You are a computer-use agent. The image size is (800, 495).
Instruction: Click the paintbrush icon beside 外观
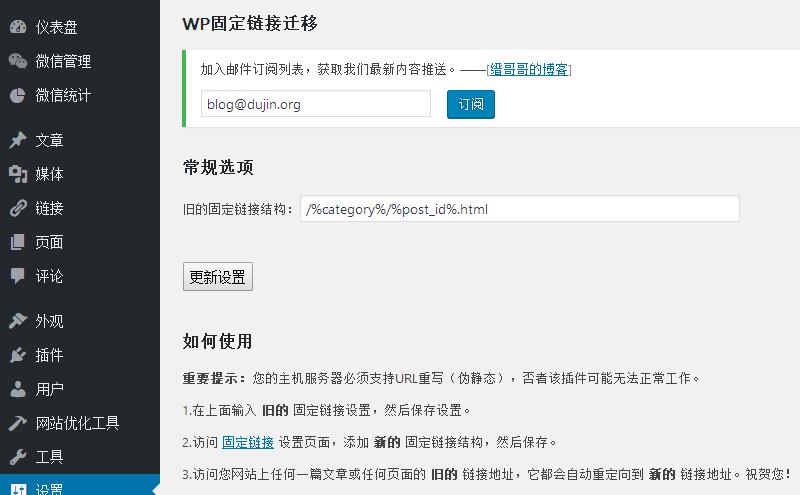click(18, 321)
